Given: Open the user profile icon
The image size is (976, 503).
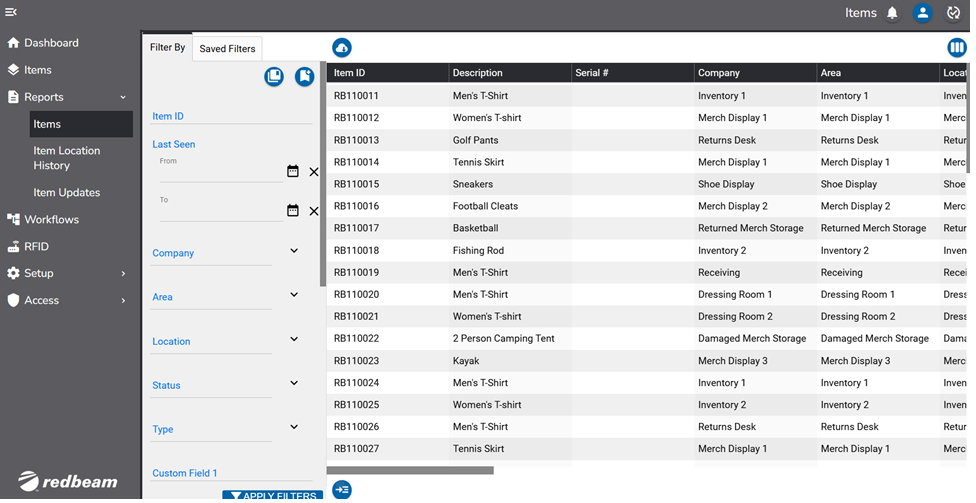Looking at the screenshot, I should pyautogui.click(x=922, y=13).
